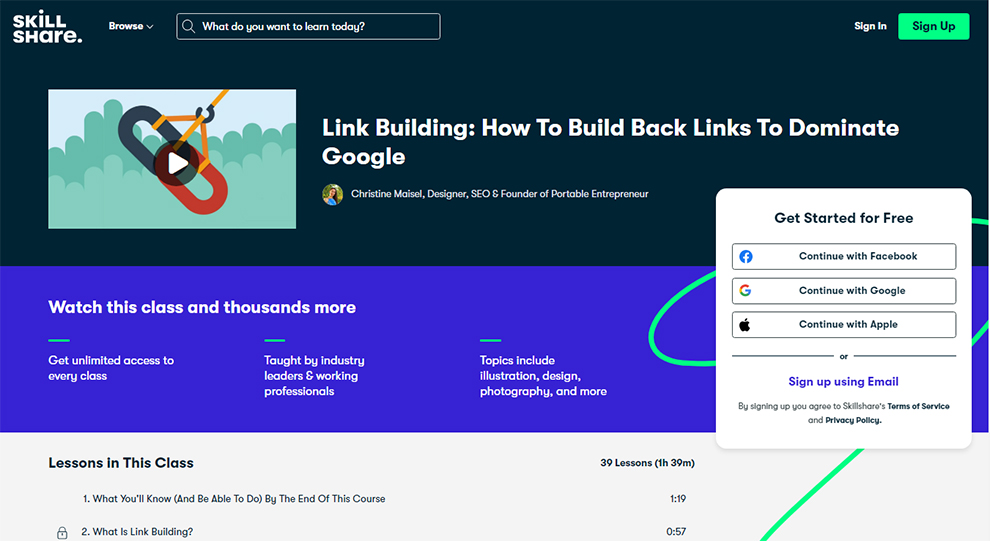Image resolution: width=990 pixels, height=541 pixels.
Task: Click the Facebook logo icon
Action: [746, 256]
